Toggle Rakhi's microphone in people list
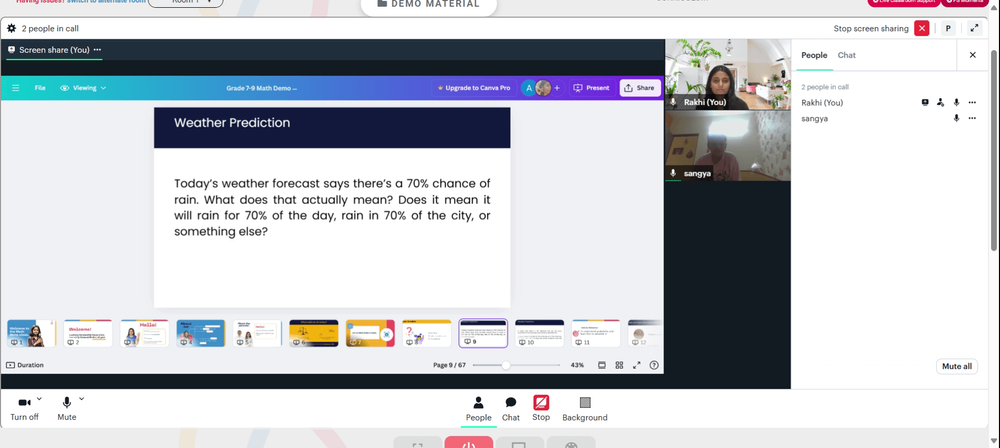 956,102
